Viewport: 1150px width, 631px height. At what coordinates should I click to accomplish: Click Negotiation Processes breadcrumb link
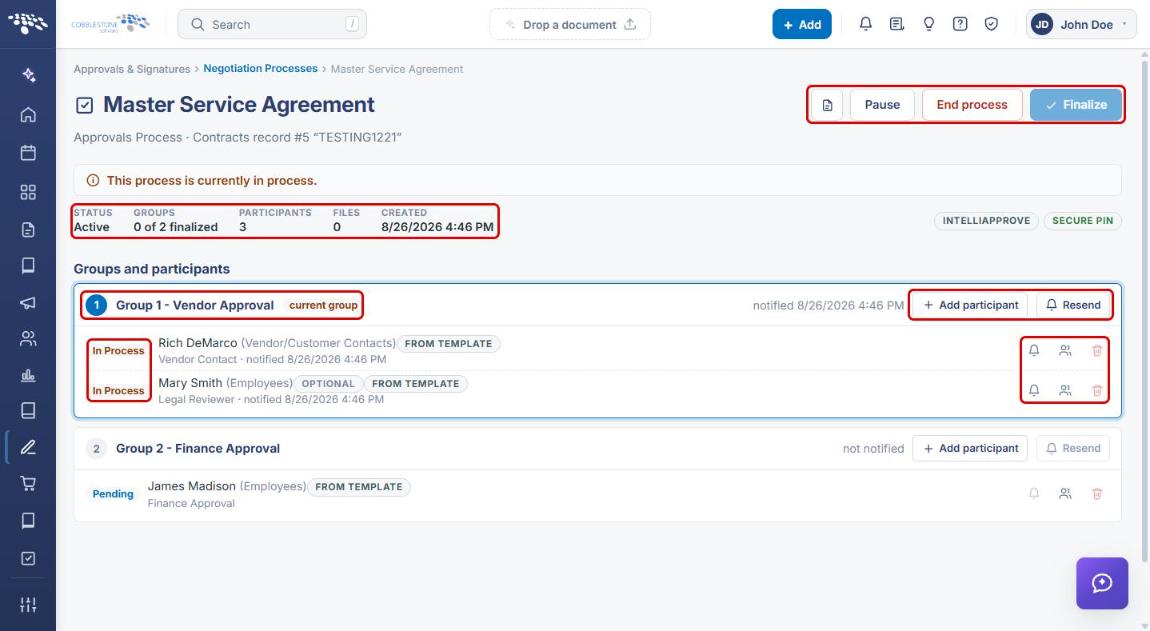click(260, 68)
